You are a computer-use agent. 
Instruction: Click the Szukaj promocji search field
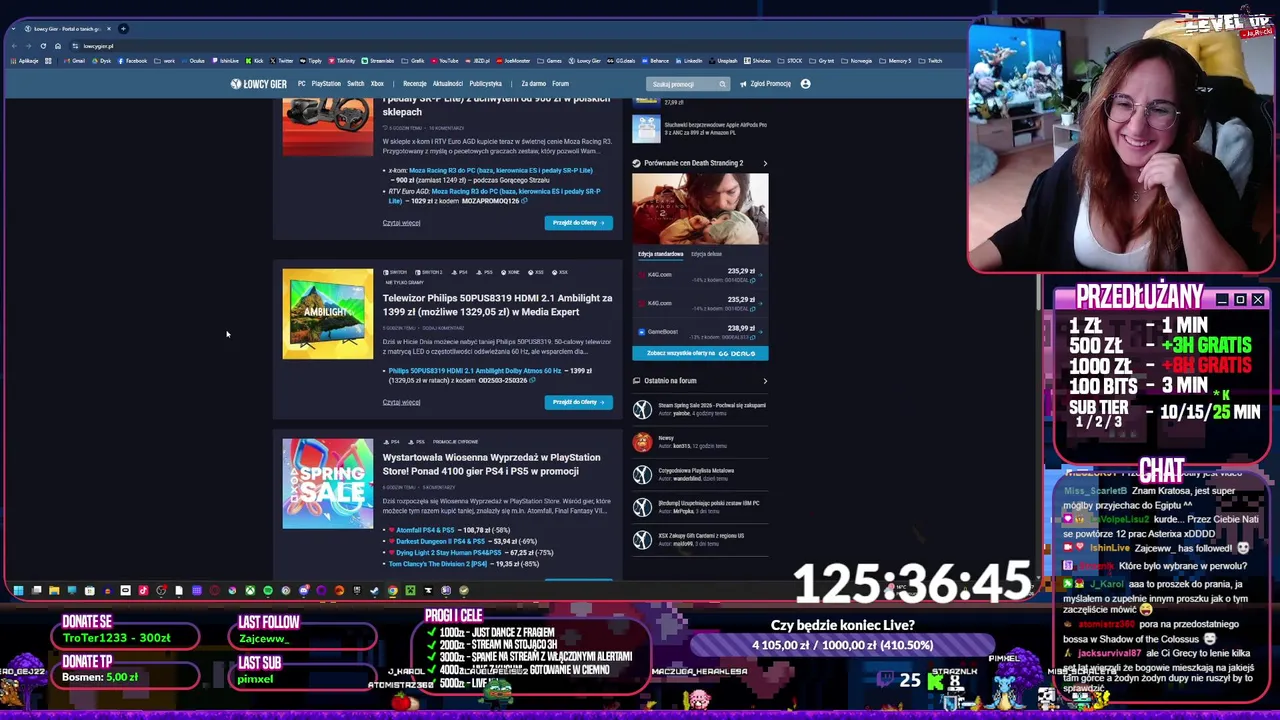click(688, 84)
